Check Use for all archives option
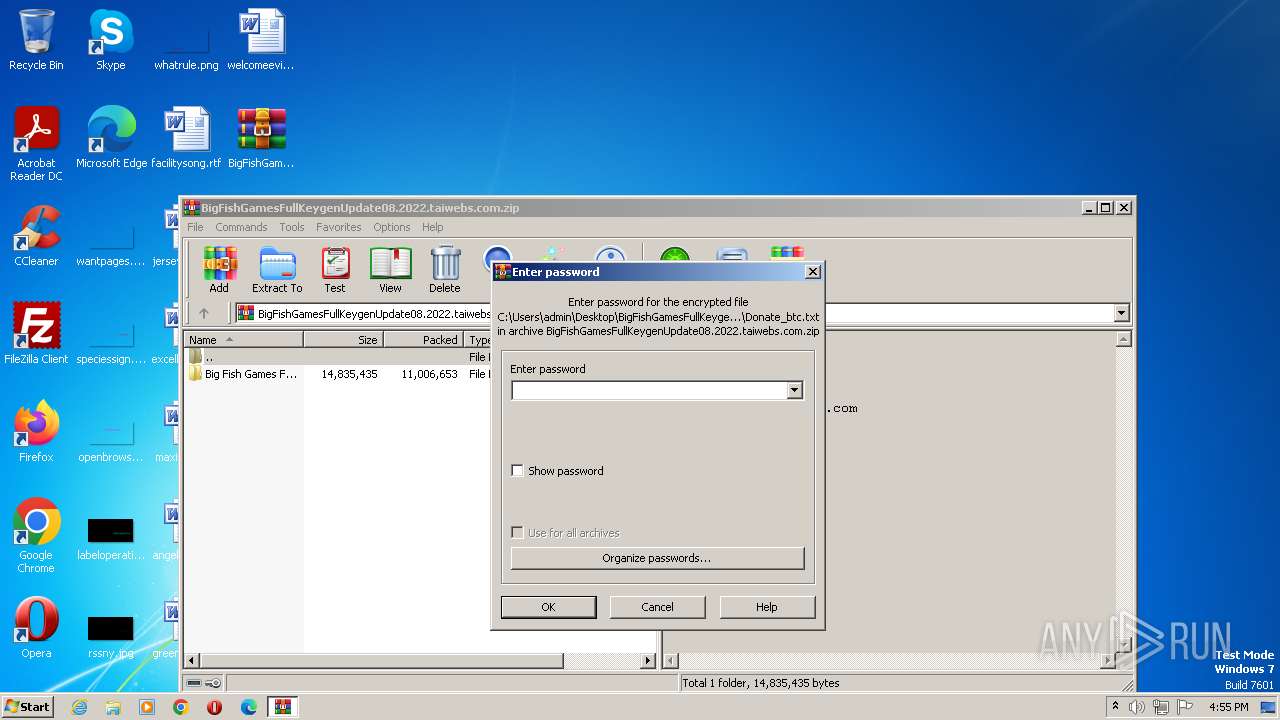Image resolution: width=1280 pixels, height=720 pixels. coord(517,533)
